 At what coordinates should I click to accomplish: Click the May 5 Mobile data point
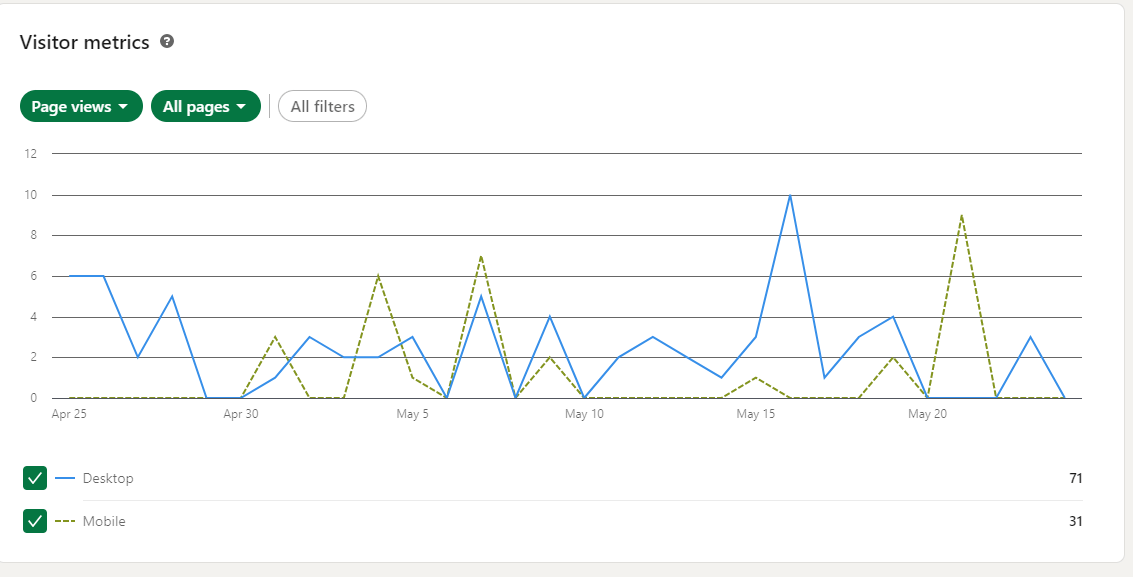pos(414,379)
